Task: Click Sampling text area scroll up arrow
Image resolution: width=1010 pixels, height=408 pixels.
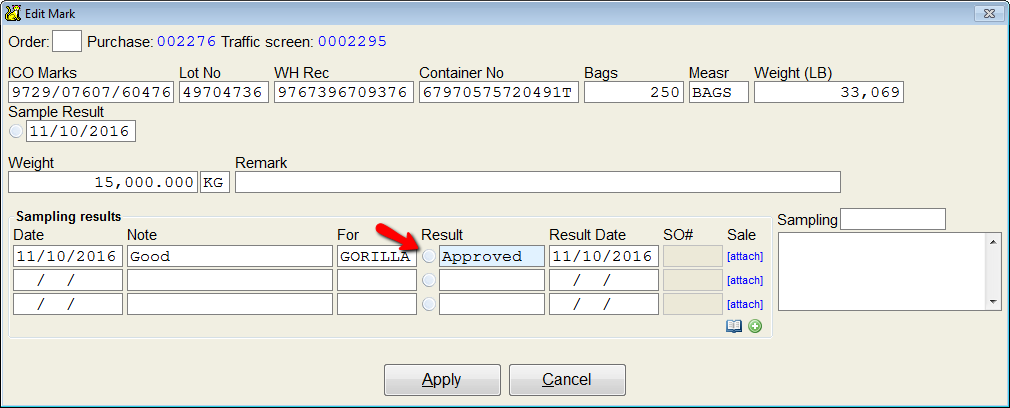Action: point(994,241)
